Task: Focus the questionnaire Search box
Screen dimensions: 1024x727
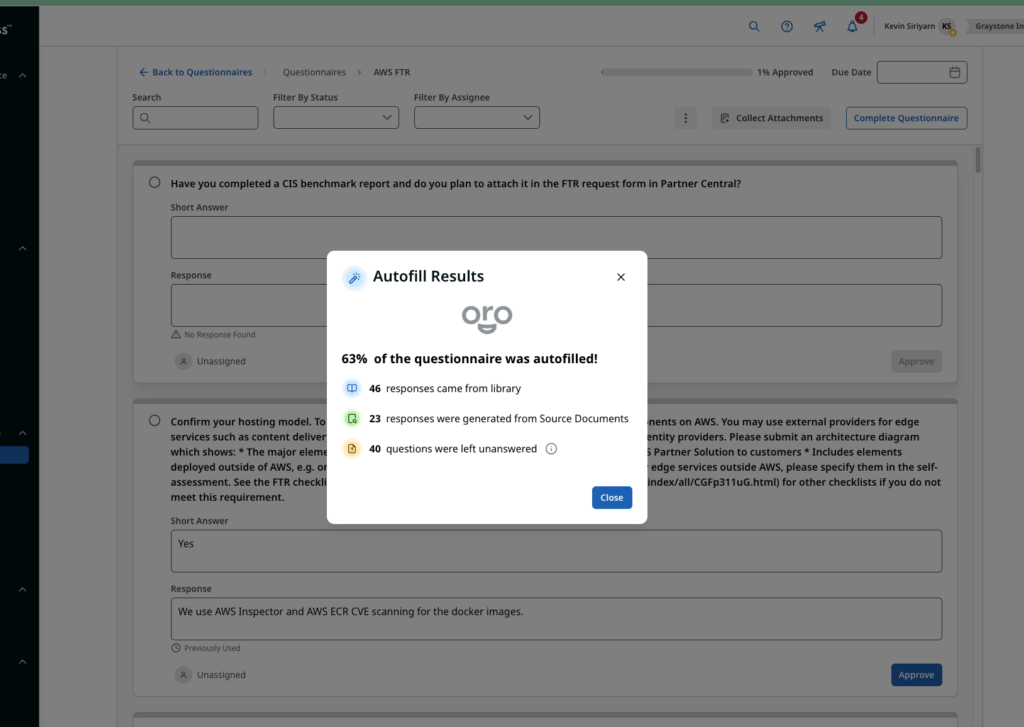Action: [195, 118]
